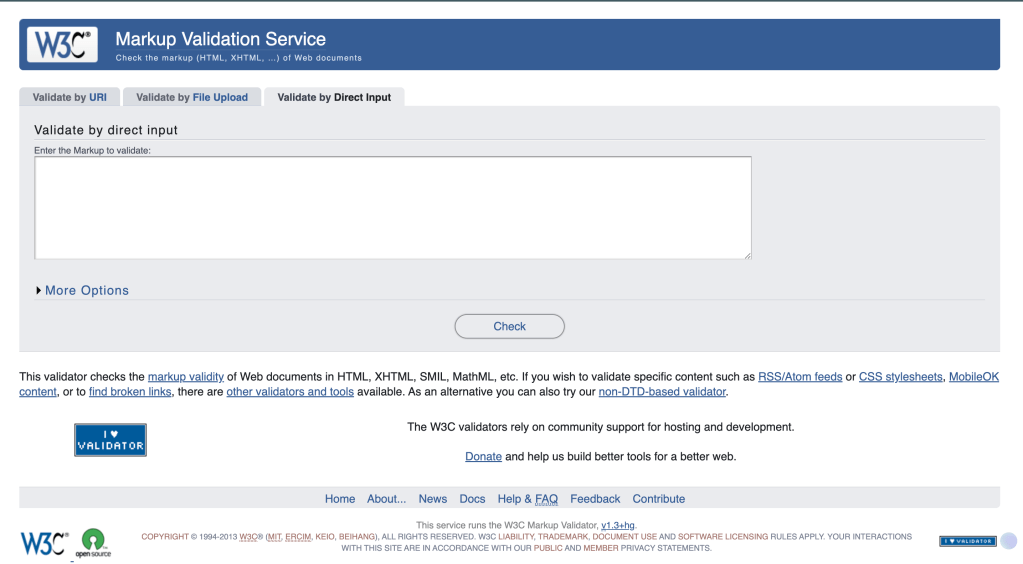Click the I heart Validator badge

(110, 440)
